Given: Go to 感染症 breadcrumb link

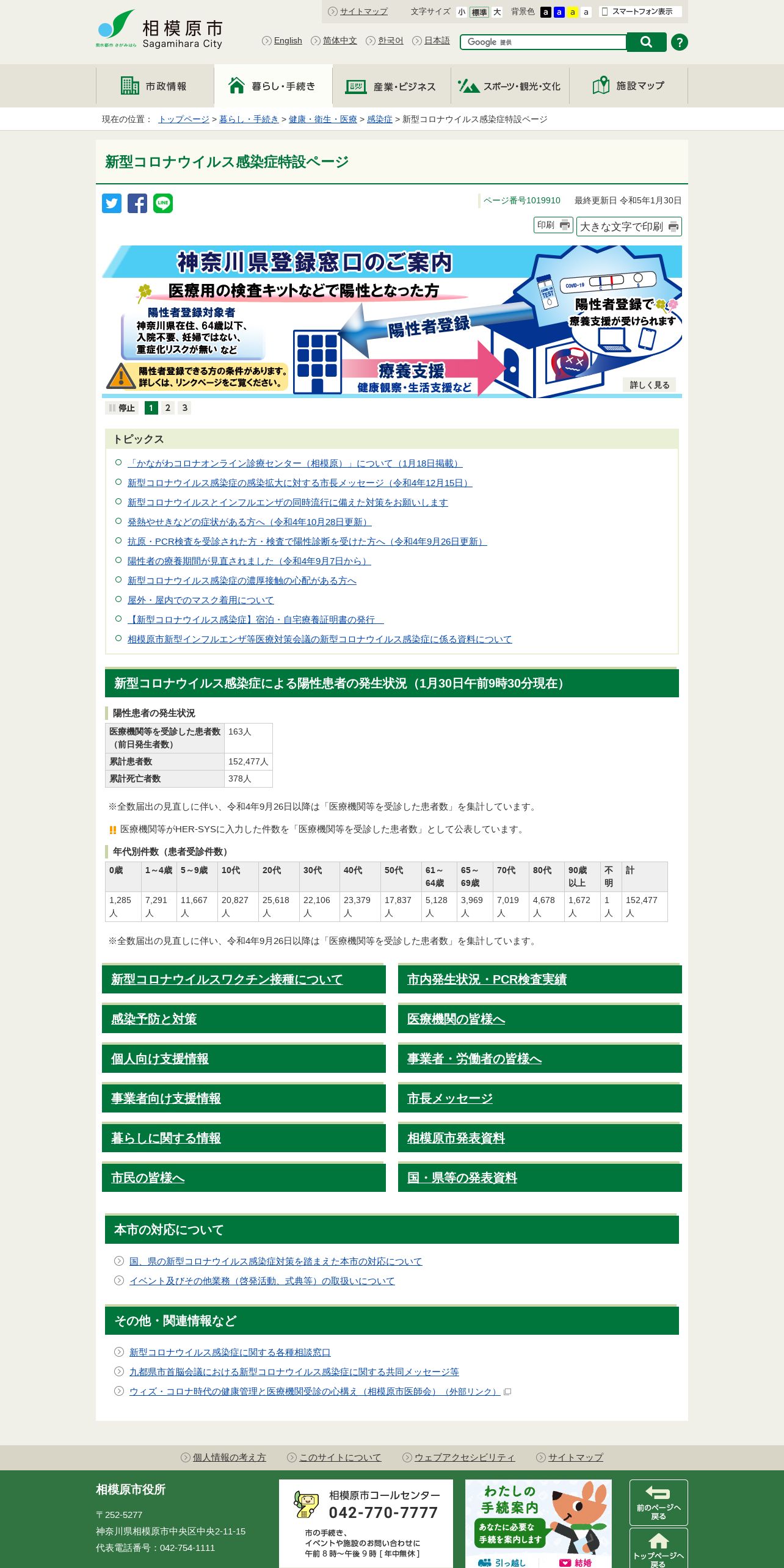Looking at the screenshot, I should coord(380,119).
